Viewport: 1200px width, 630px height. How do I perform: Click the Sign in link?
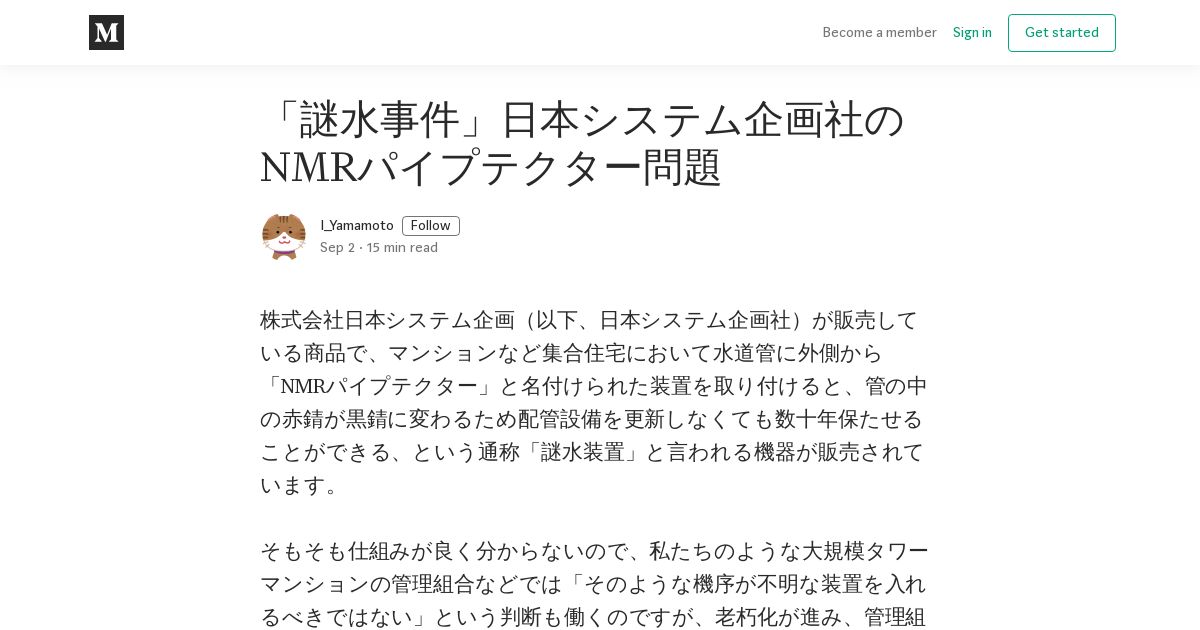[972, 33]
